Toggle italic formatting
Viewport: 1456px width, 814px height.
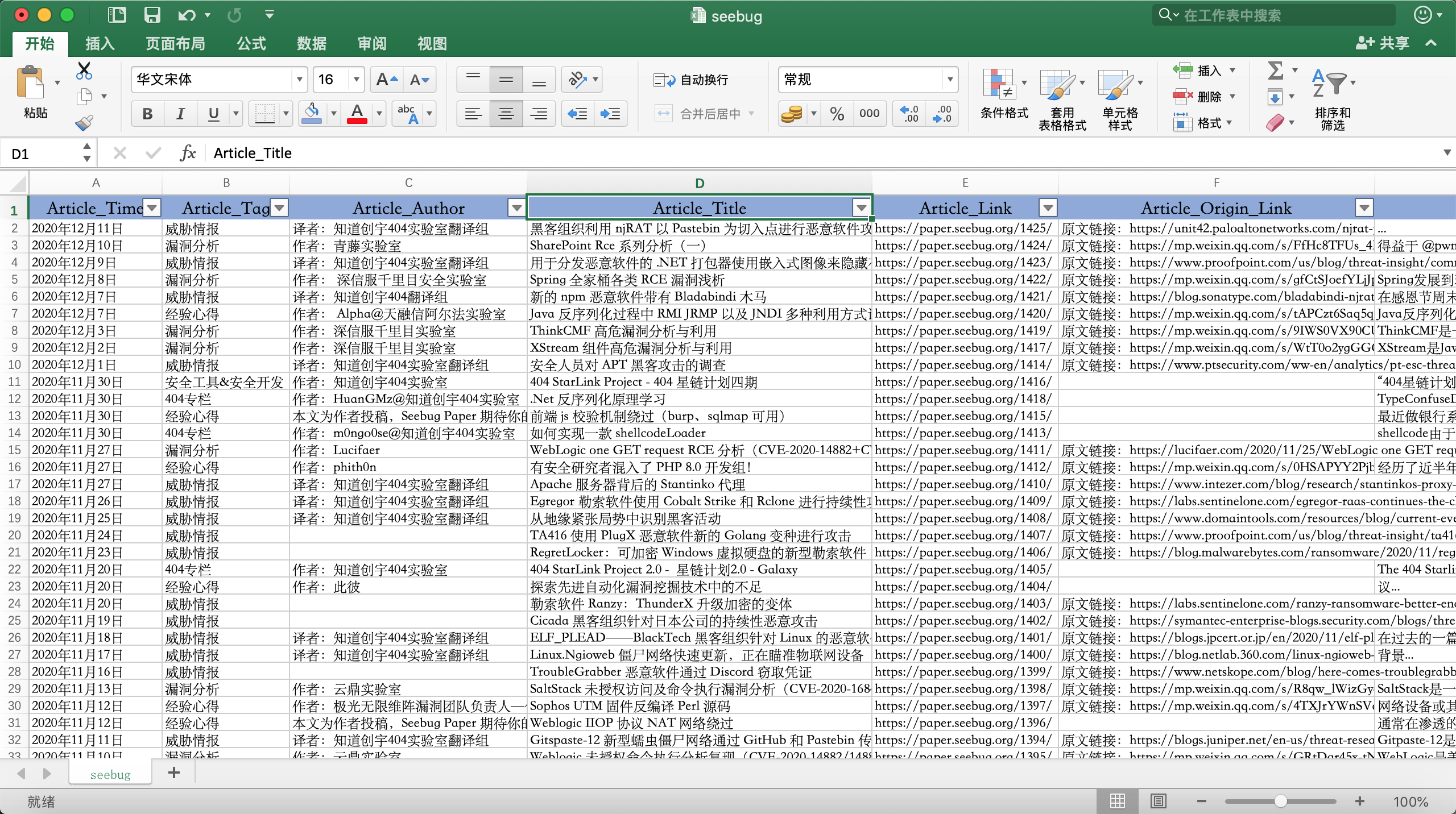coord(181,114)
